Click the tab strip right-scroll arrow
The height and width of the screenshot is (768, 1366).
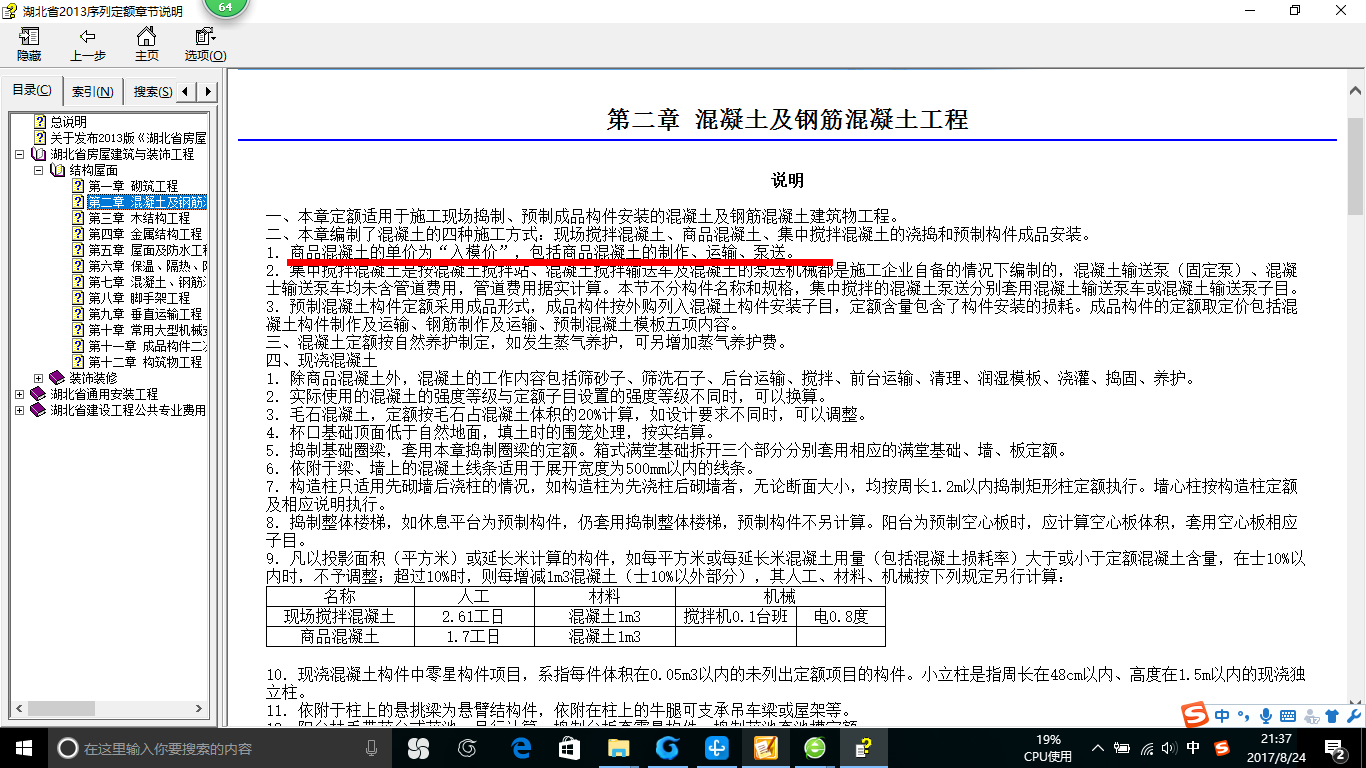point(208,92)
